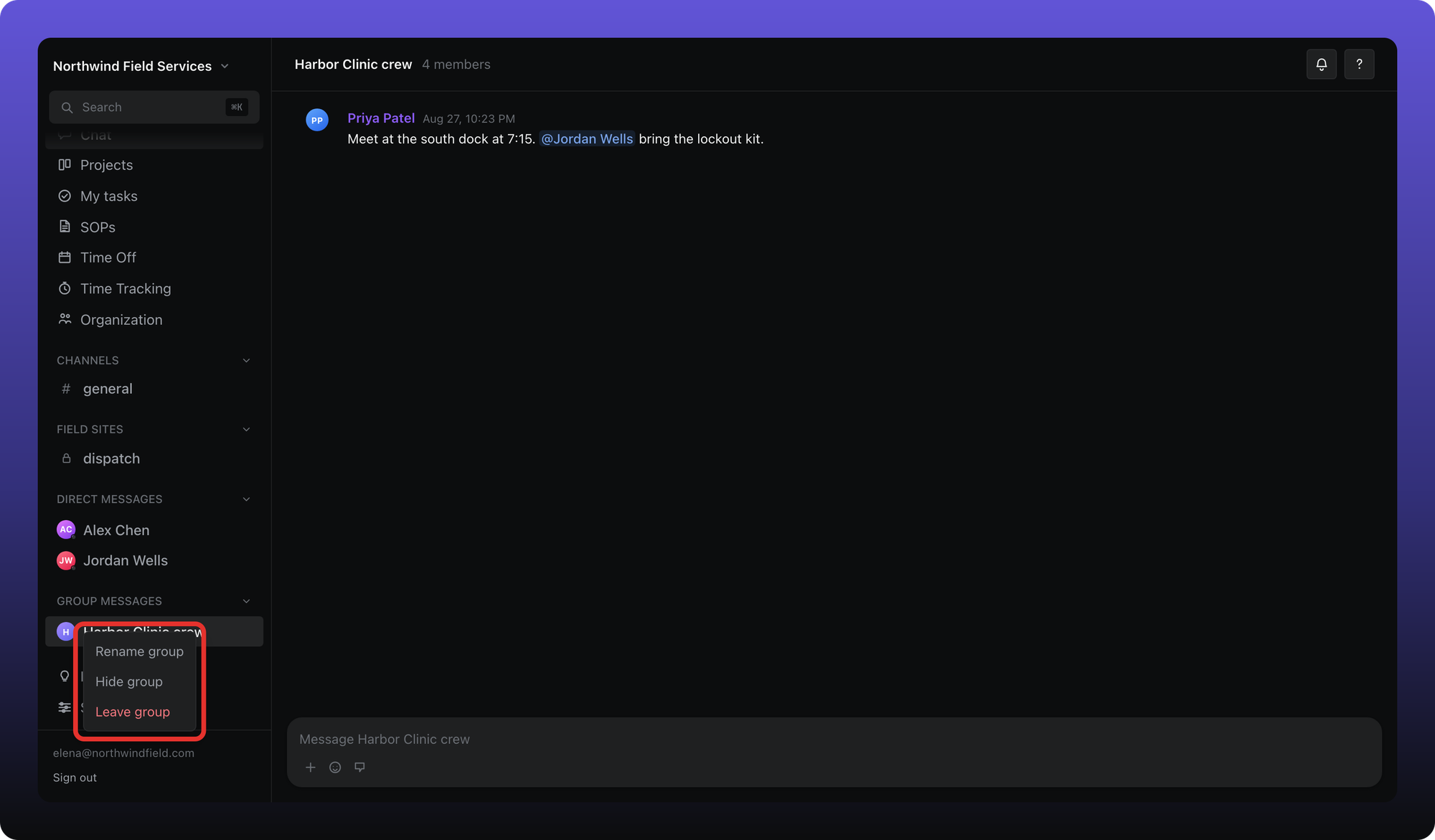Focus the Message Harbor Clinic crew input

[x=834, y=740]
